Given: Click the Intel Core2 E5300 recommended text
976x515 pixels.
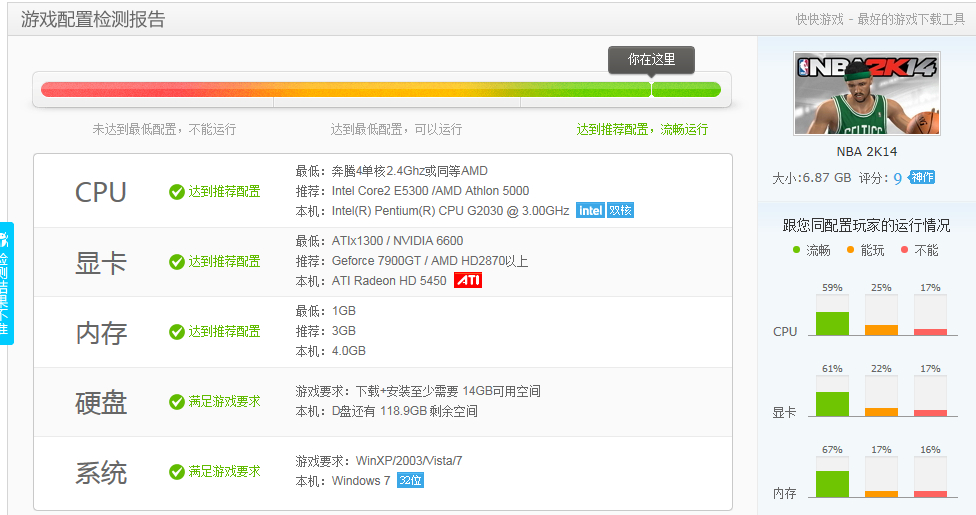Looking at the screenshot, I should click(x=430, y=191).
